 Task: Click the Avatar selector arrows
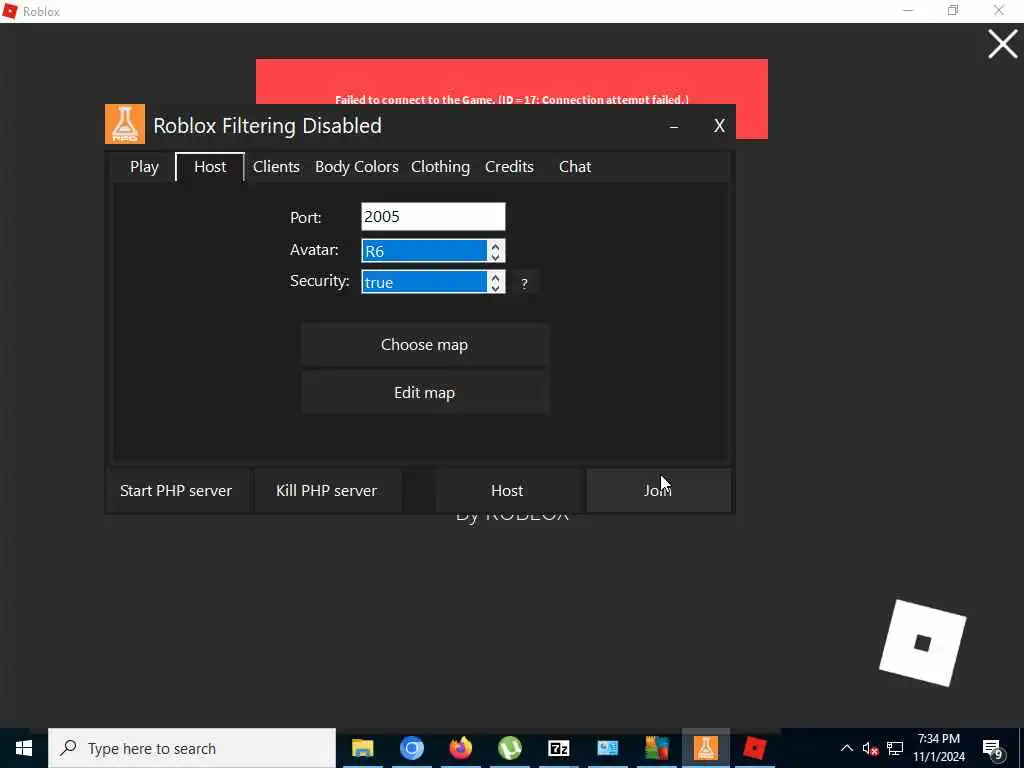[496, 251]
